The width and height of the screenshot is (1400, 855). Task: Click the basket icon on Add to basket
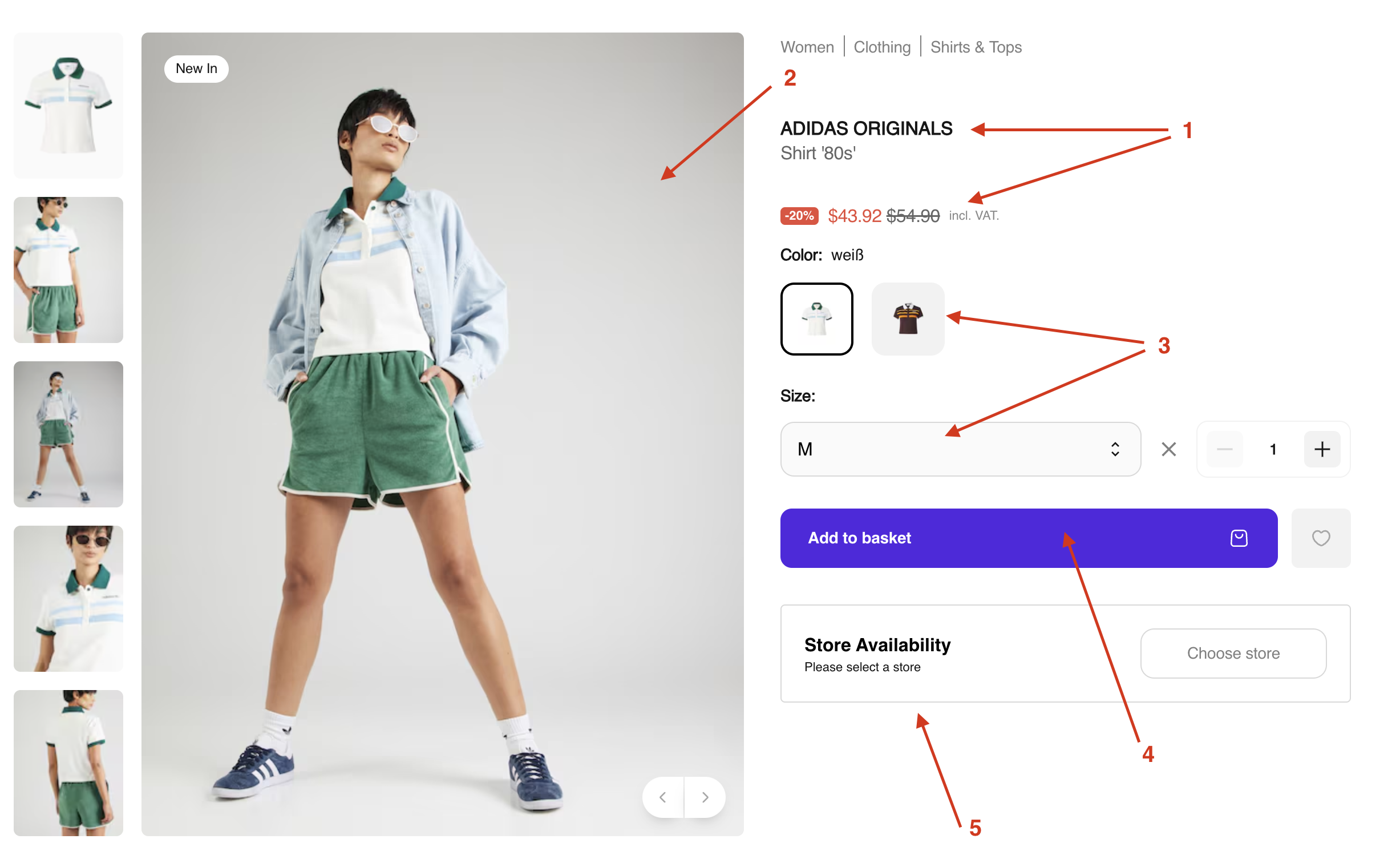pos(1239,538)
